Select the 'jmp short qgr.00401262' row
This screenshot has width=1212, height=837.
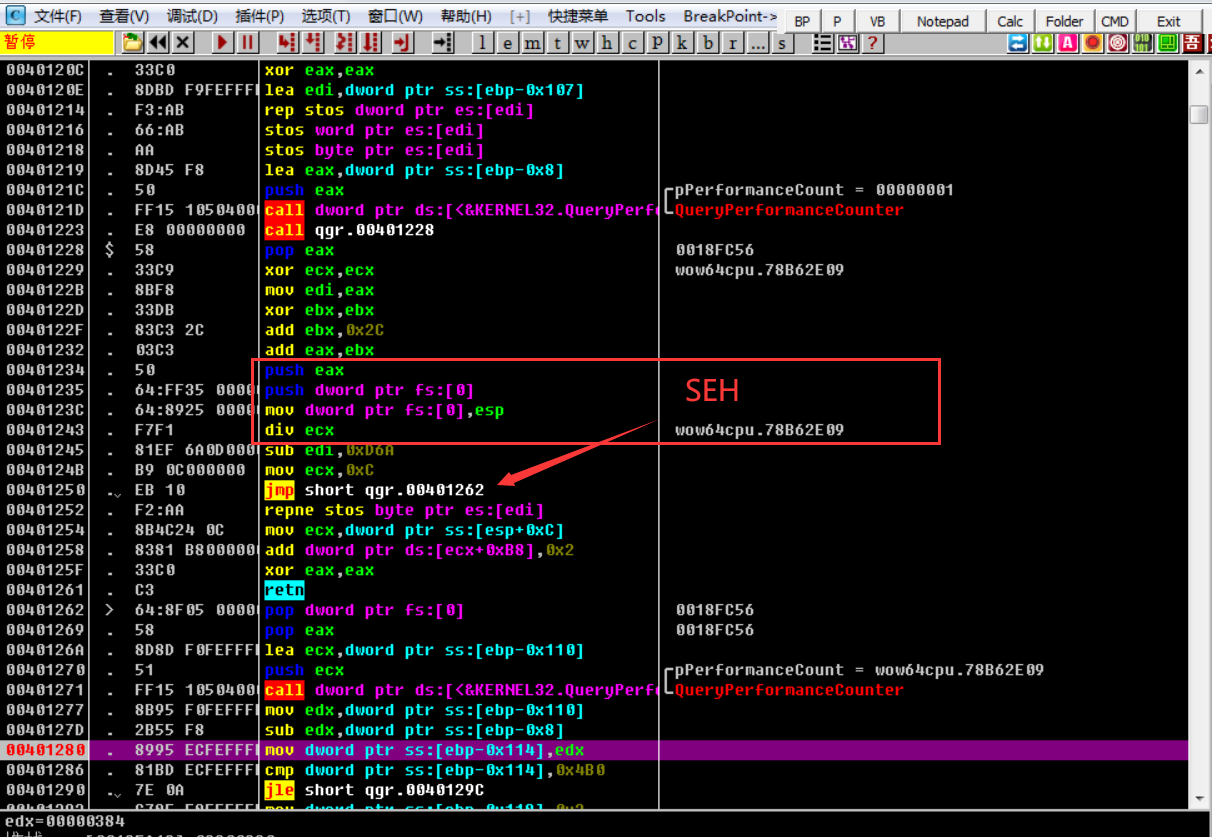(596, 490)
